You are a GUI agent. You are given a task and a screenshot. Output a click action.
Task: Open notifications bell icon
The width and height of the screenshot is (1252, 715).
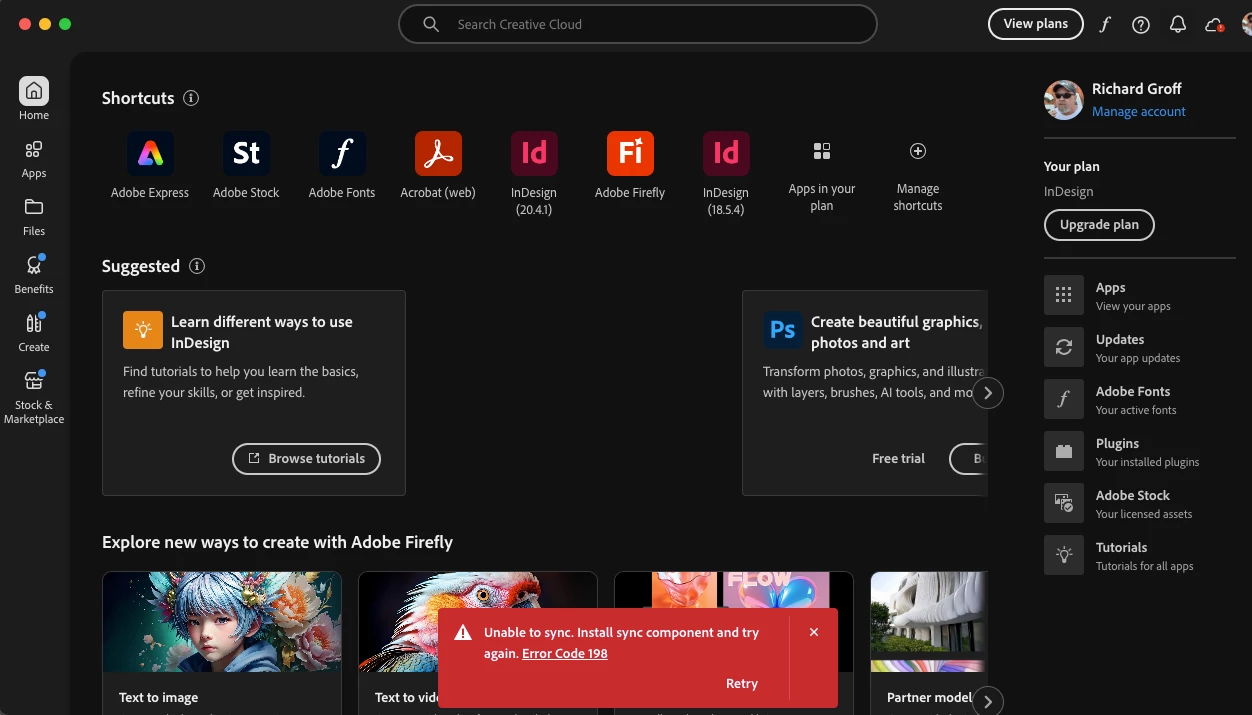[1178, 24]
